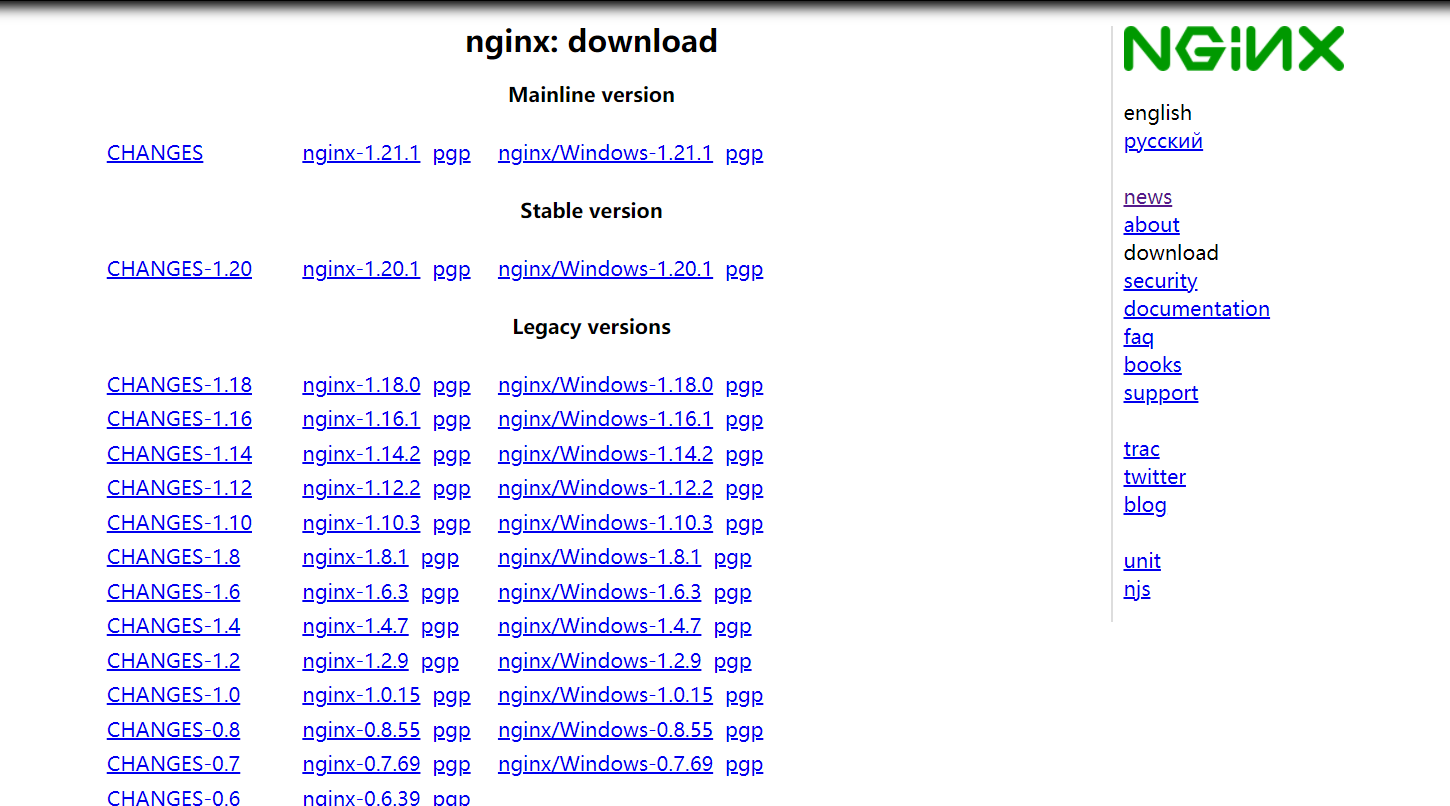Download nginx-1.16.1
The height and width of the screenshot is (806, 1450).
tap(361, 419)
